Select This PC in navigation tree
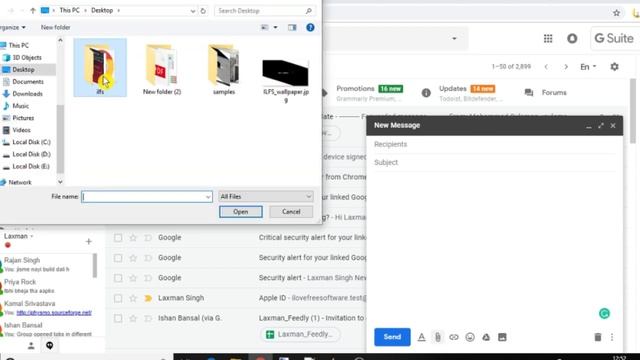The height and width of the screenshot is (360, 640). point(19,45)
